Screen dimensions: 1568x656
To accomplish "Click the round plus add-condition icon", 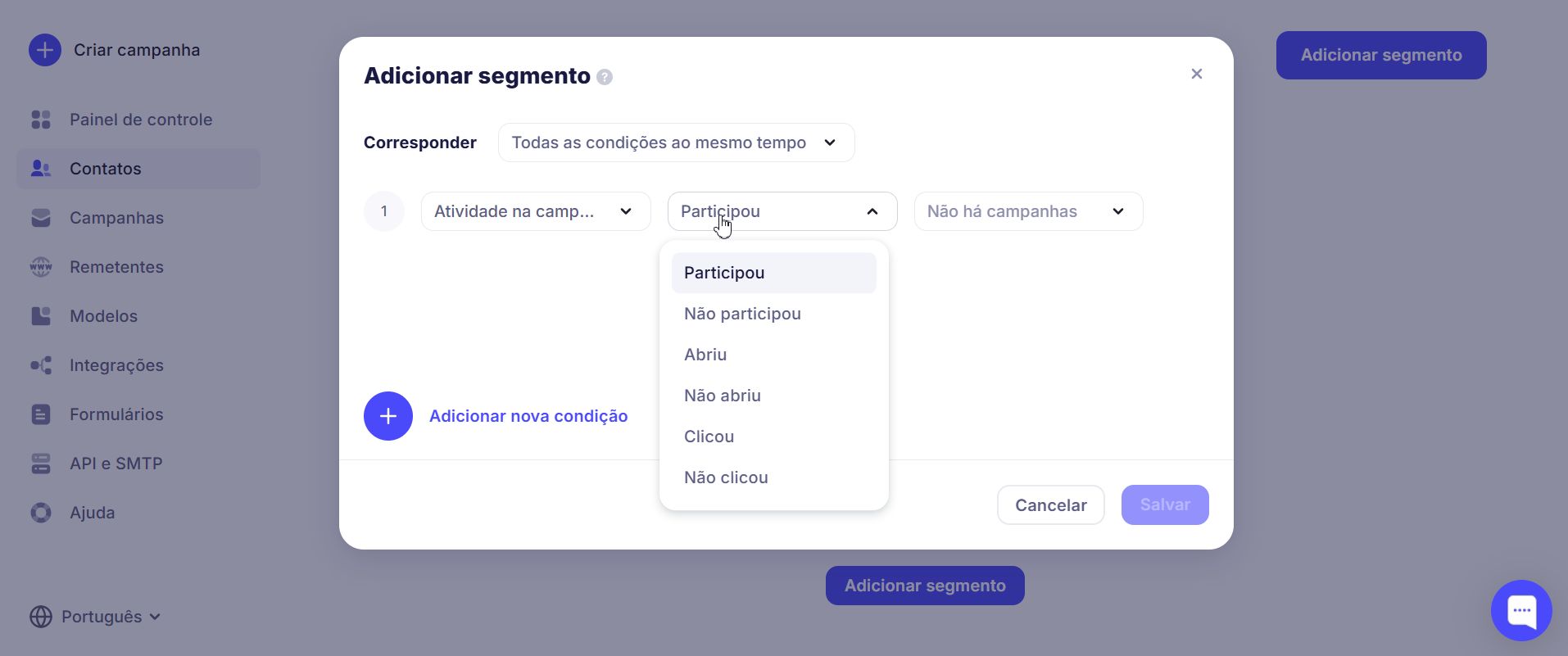I will pyautogui.click(x=388, y=416).
